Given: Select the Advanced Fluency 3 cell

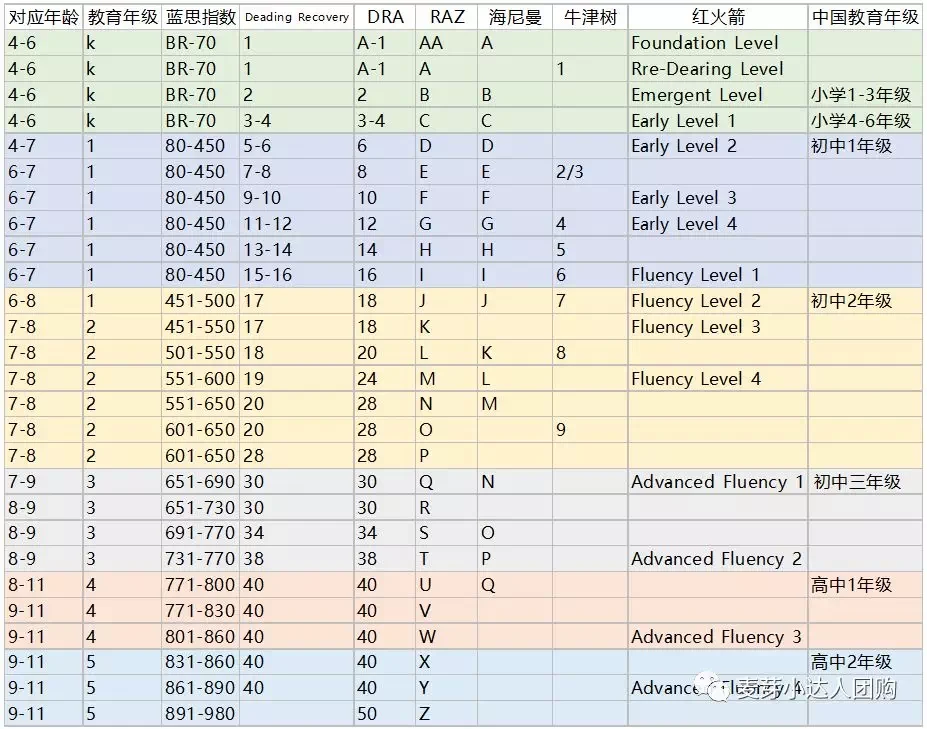Looking at the screenshot, I should (718, 637).
